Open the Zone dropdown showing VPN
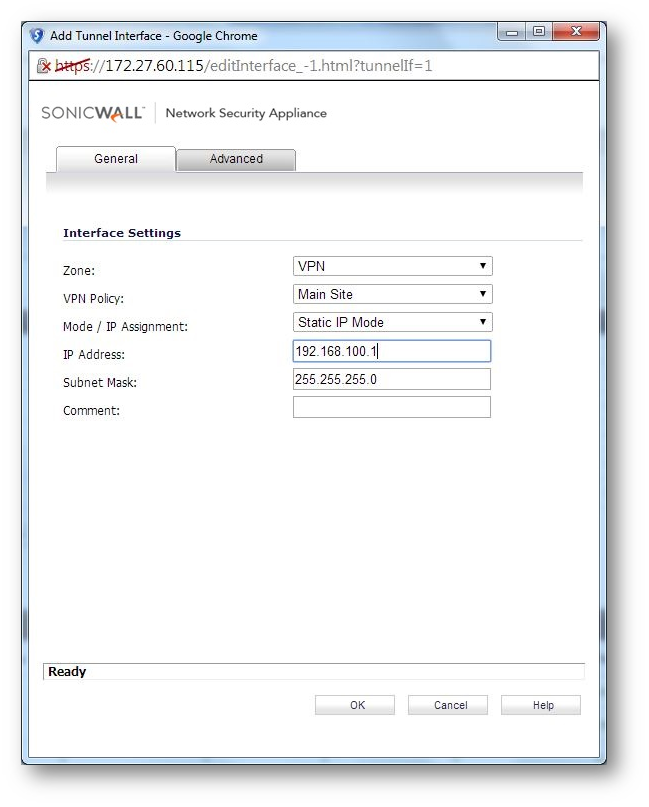This screenshot has width=649, height=807. (393, 266)
